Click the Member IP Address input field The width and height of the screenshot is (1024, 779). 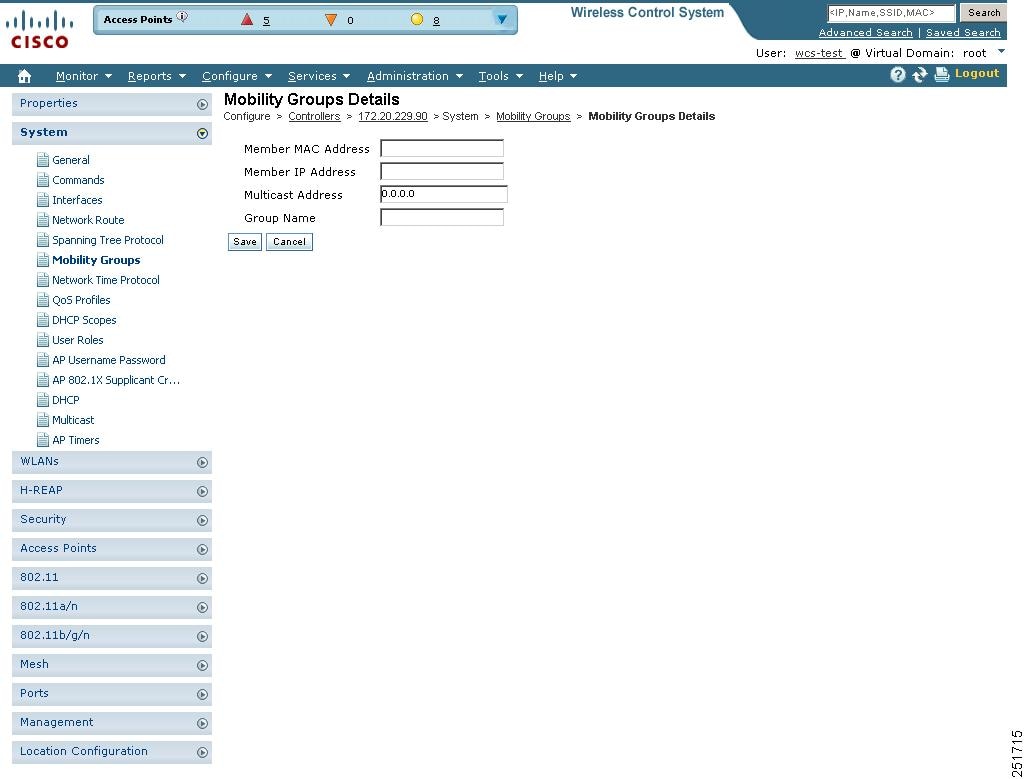point(441,171)
